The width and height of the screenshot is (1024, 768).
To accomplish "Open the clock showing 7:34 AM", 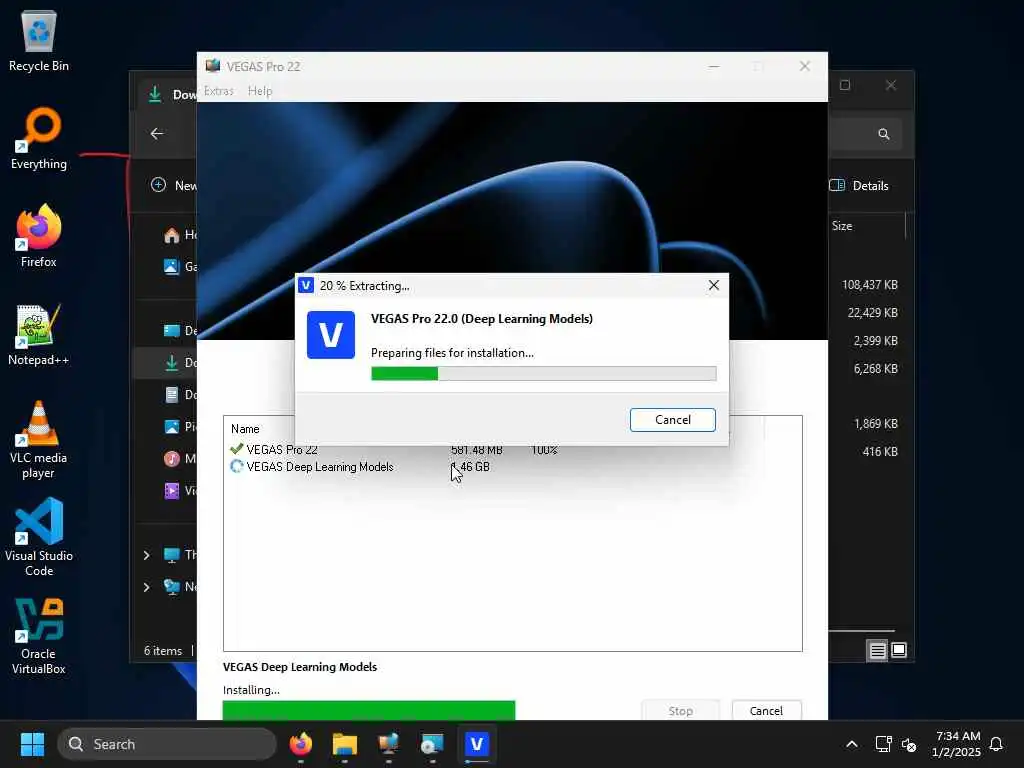I will pyautogui.click(x=957, y=744).
